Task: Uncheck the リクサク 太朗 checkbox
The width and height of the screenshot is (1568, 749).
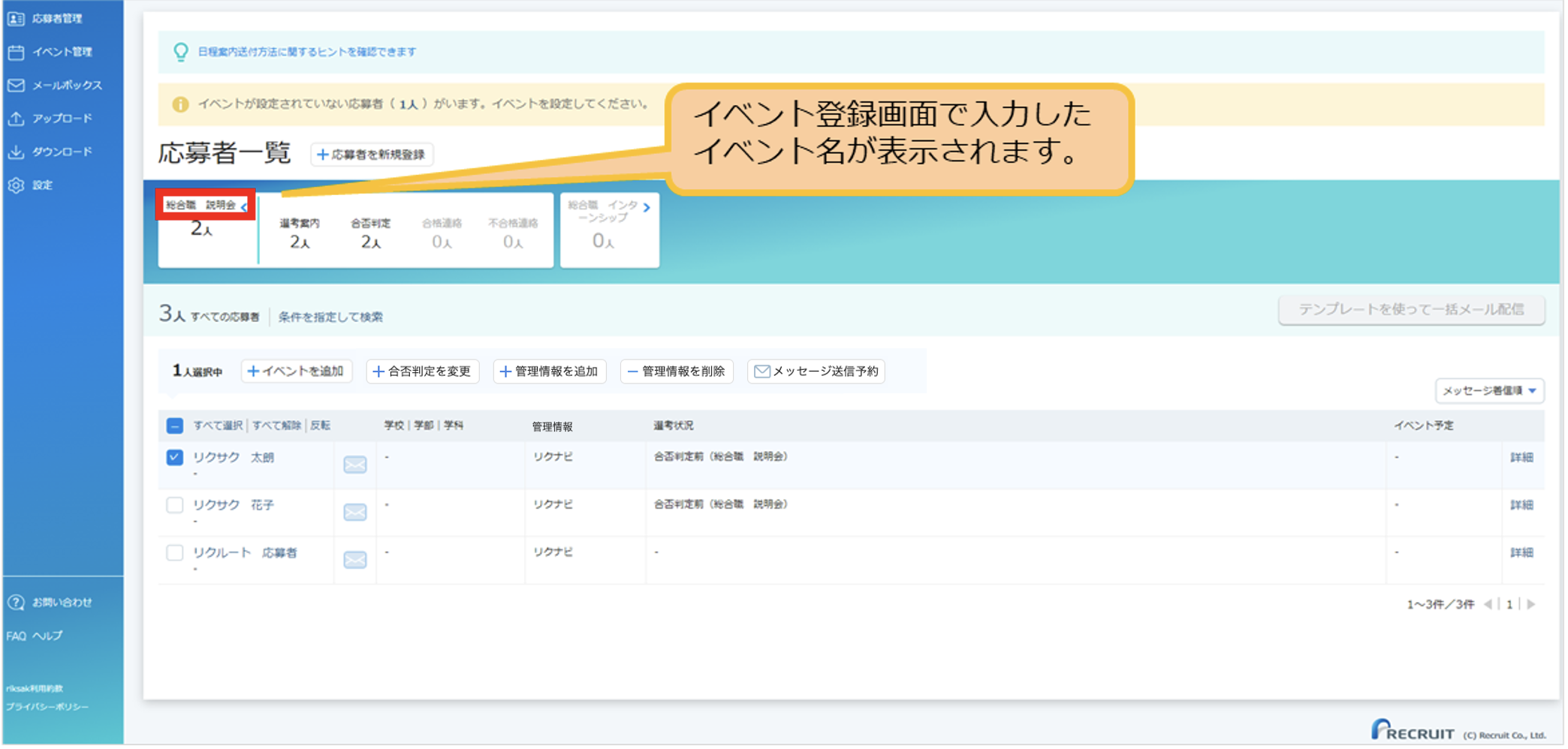Action: pyautogui.click(x=175, y=457)
